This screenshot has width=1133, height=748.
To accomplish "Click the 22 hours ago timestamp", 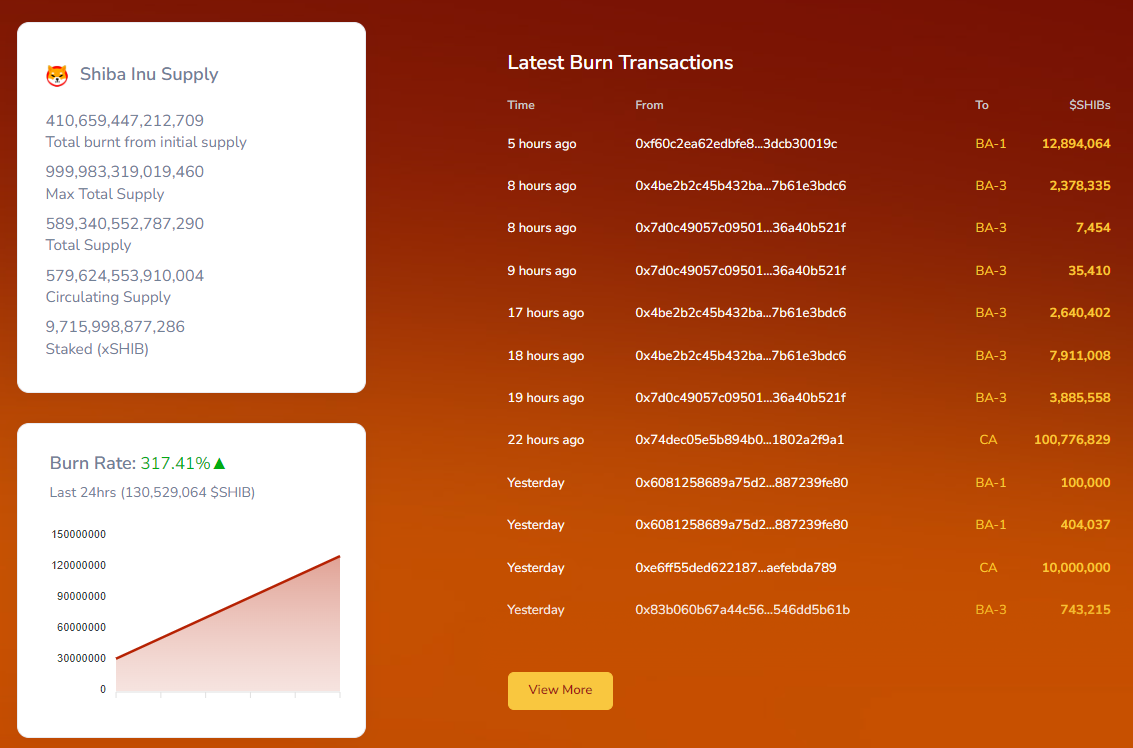I will tap(546, 439).
